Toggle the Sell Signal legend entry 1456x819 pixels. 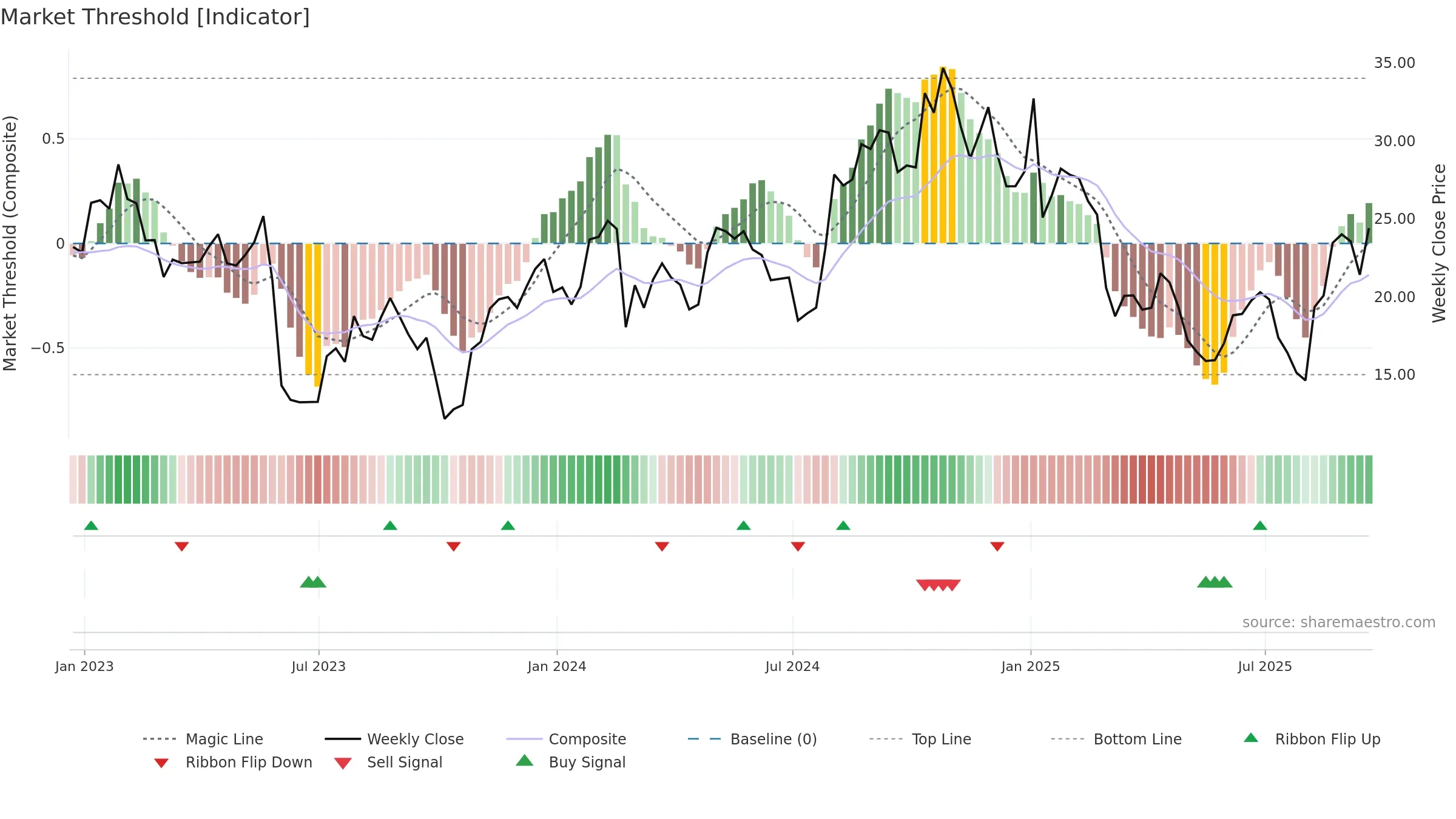pyautogui.click(x=388, y=762)
